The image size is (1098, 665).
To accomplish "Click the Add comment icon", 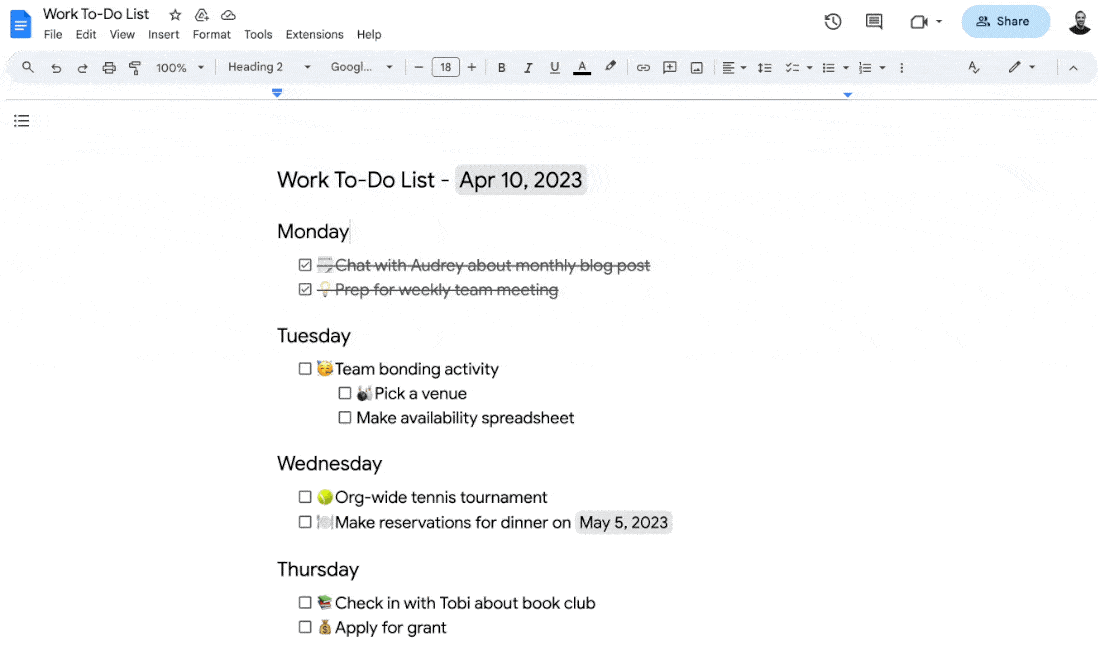I will 669,67.
